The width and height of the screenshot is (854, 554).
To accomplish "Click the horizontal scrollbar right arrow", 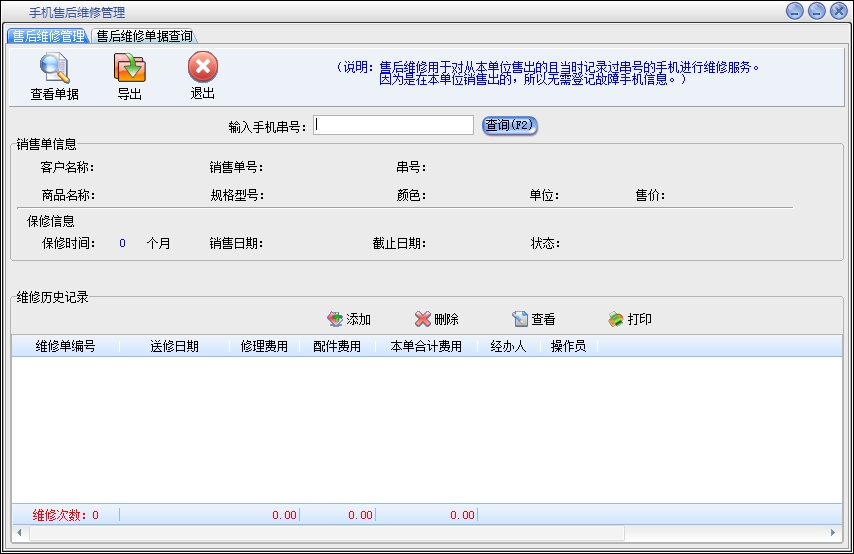I will click(x=834, y=532).
